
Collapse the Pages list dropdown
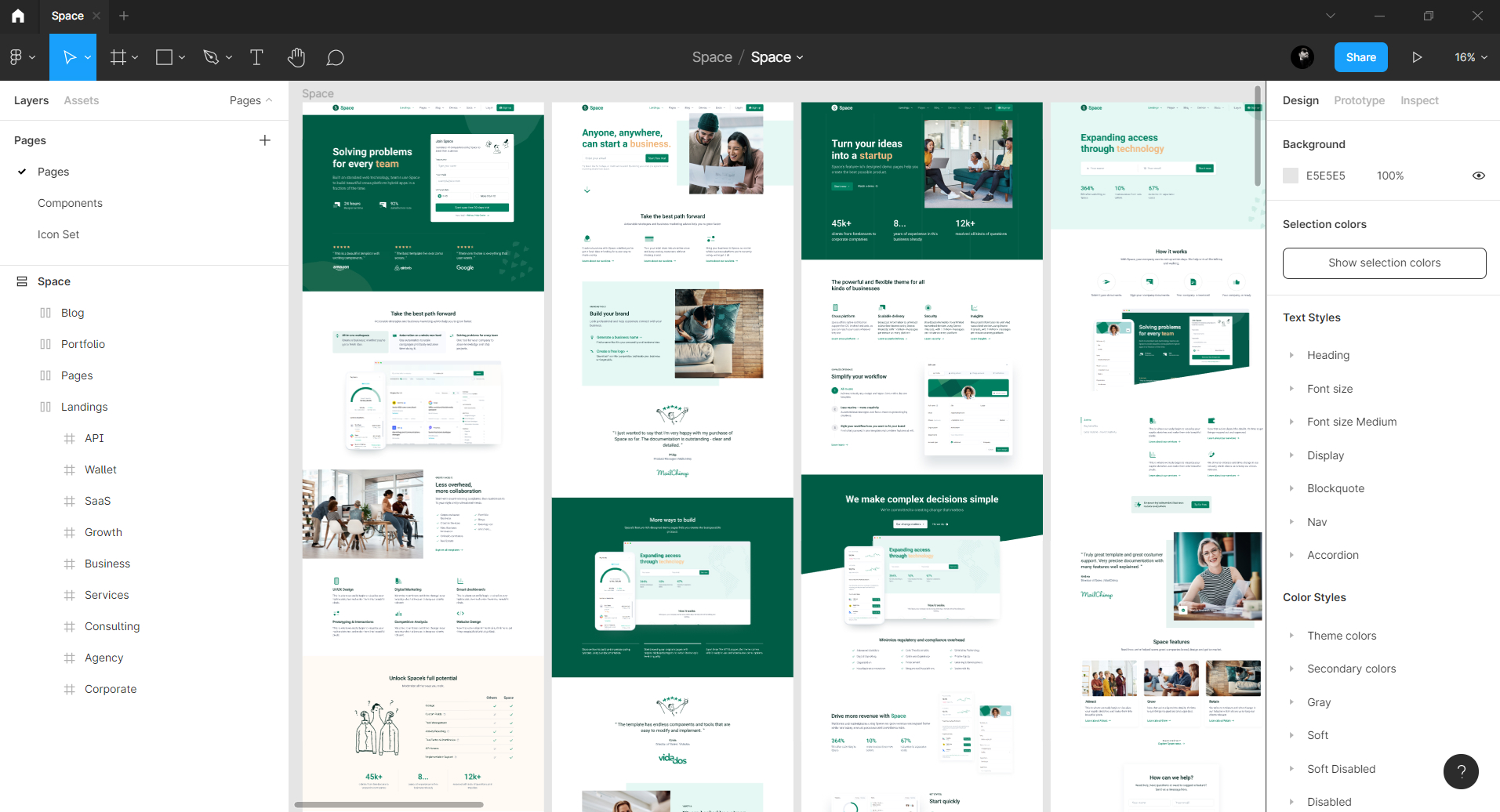pos(251,100)
